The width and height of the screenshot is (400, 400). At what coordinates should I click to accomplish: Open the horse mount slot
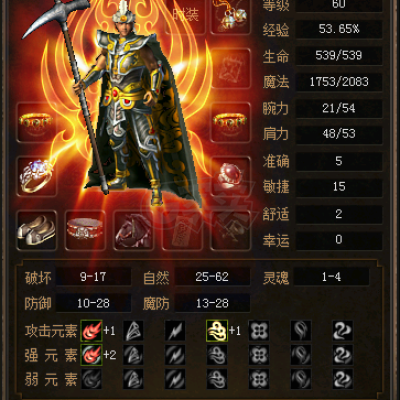[133, 230]
